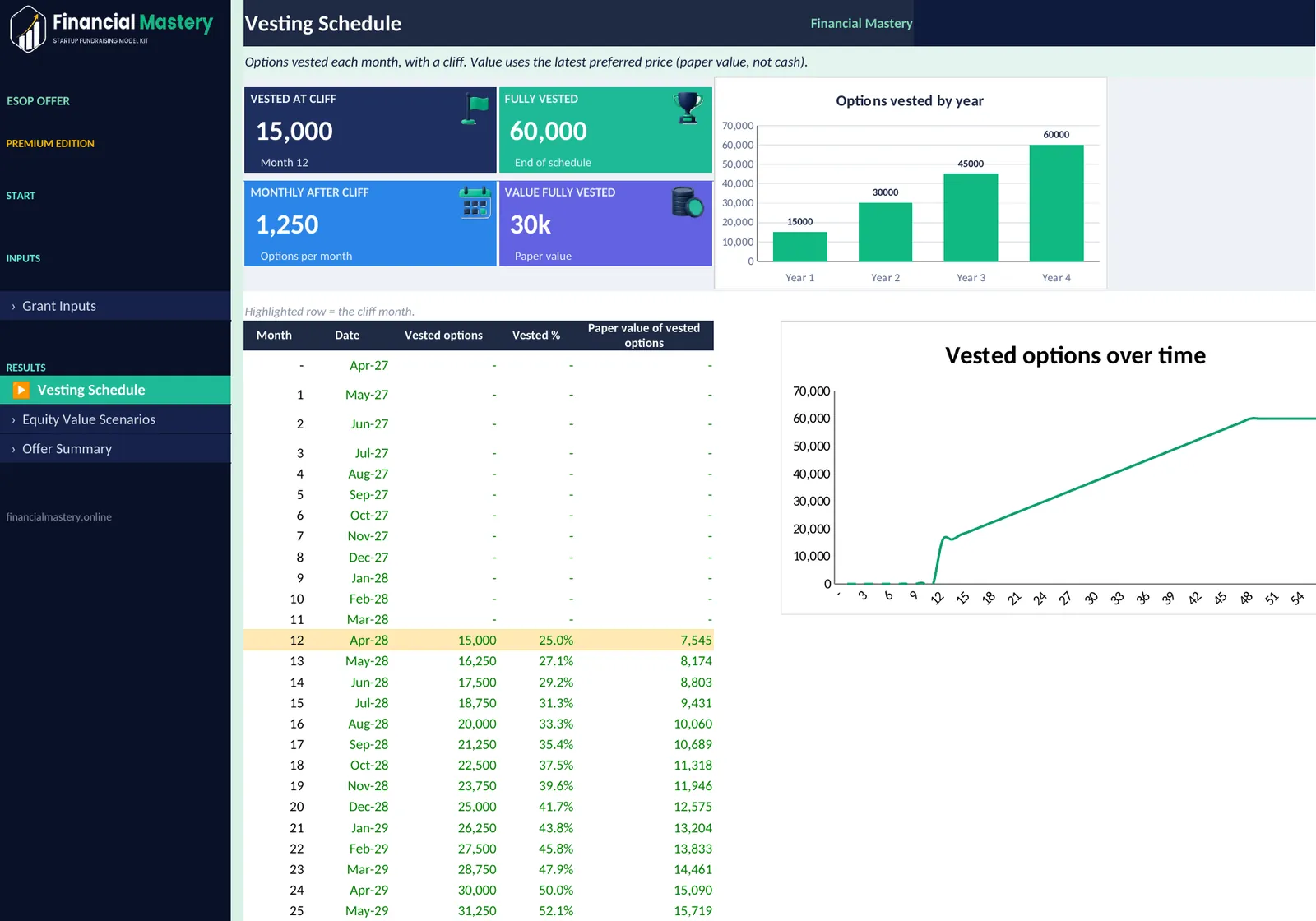
Task: Click the Financial Mastery header link
Action: [x=861, y=23]
